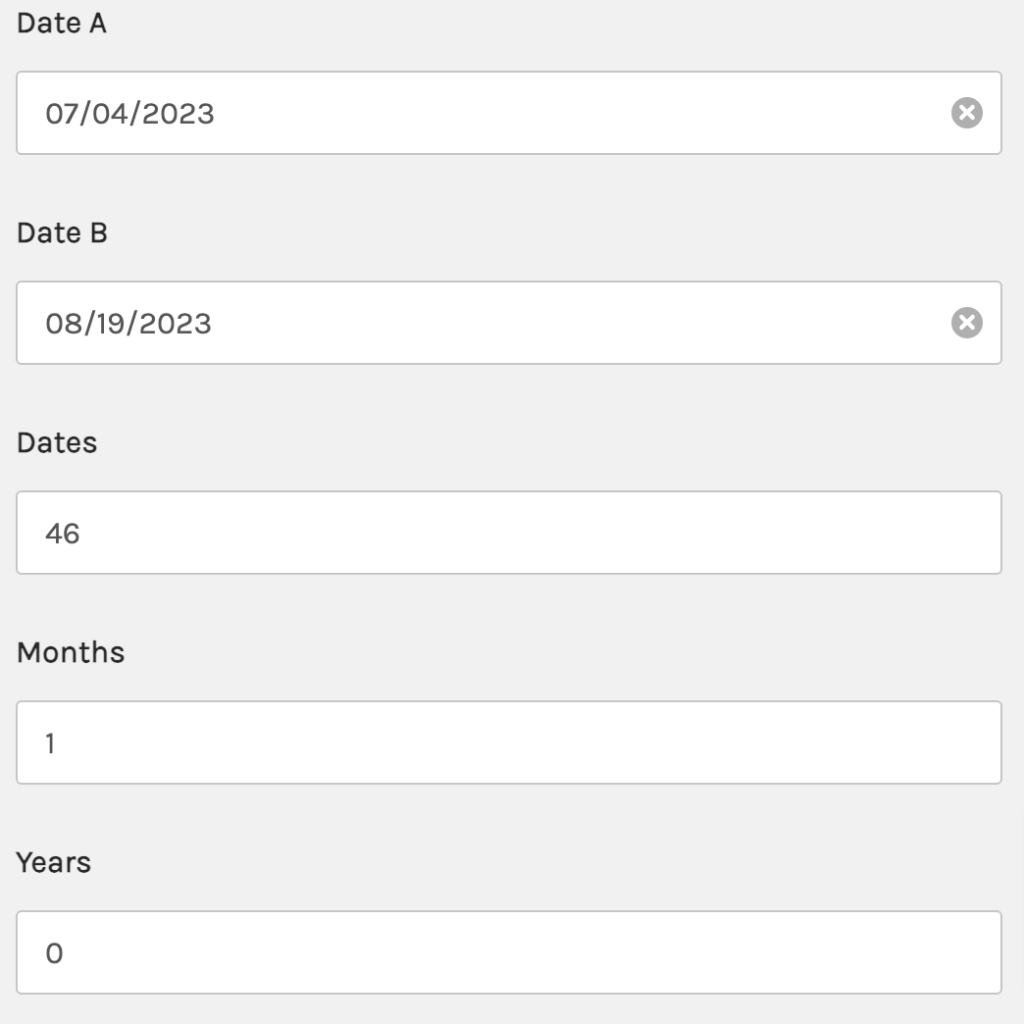Focus the Date B input field
Screen dimensions: 1024x1024
tap(509, 323)
